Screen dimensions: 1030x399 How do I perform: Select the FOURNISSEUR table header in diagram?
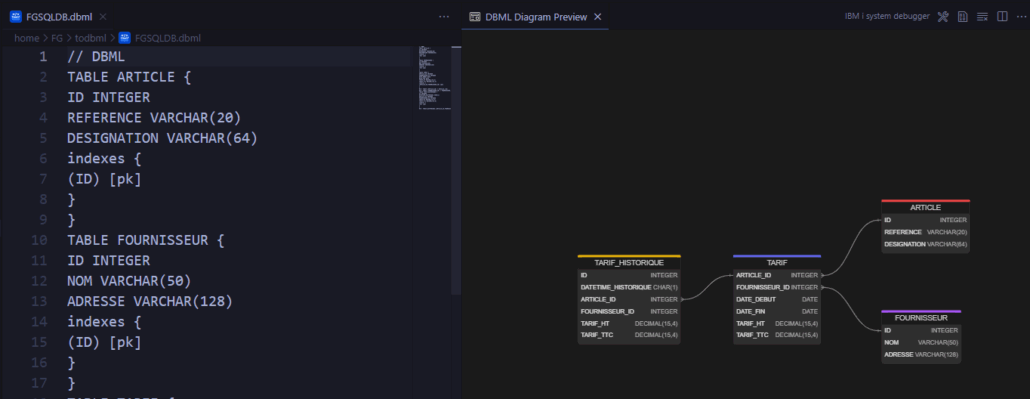(x=921, y=317)
